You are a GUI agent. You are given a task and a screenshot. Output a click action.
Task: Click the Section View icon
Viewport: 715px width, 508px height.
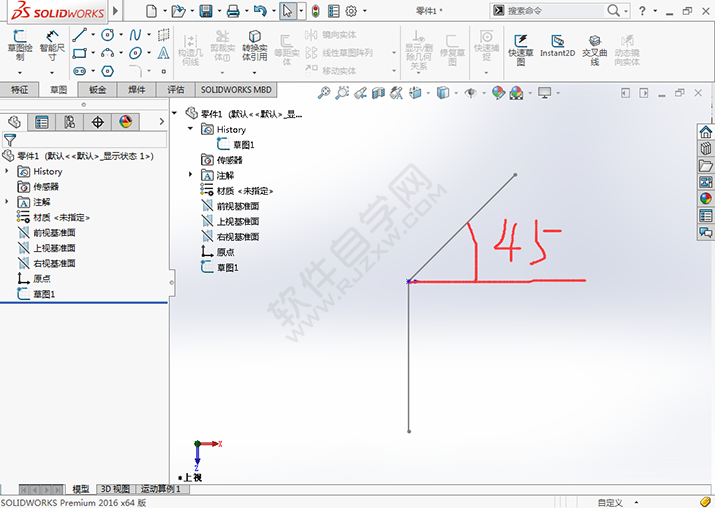(378, 93)
